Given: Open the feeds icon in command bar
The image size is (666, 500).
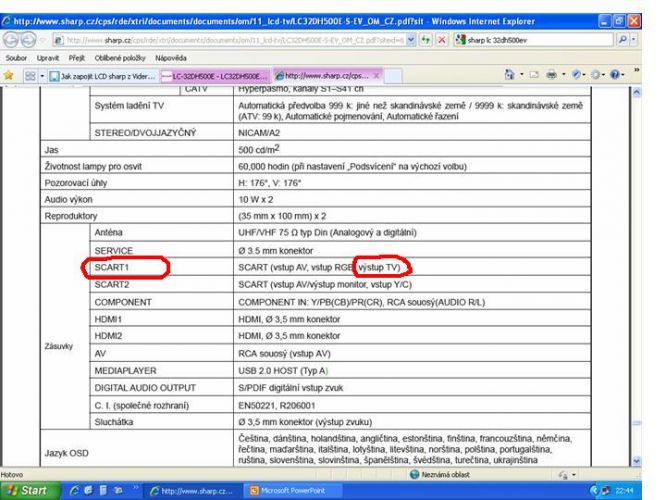Looking at the screenshot, I should click(534, 75).
